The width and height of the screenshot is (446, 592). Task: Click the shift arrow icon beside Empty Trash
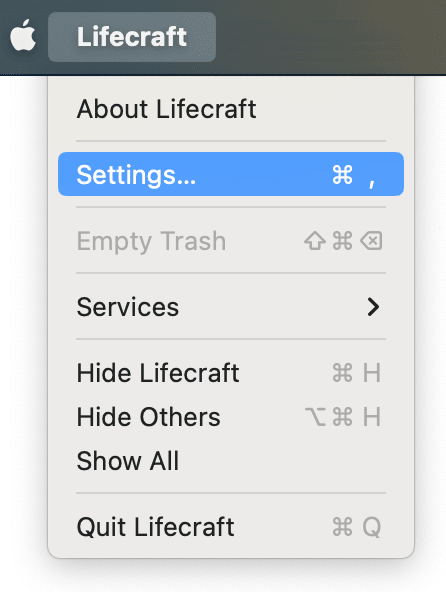pyautogui.click(x=315, y=241)
